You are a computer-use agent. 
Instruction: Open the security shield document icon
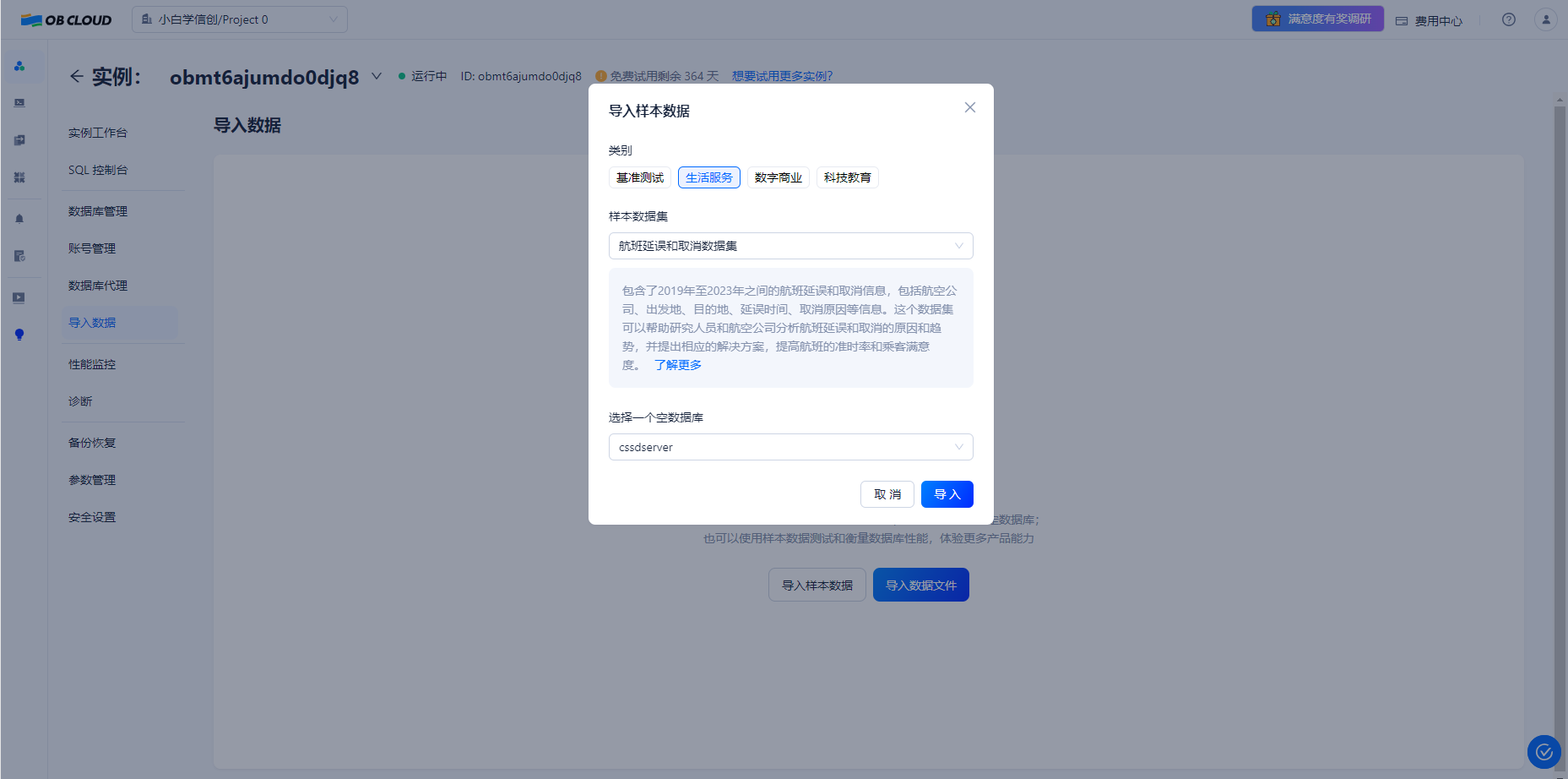19,256
